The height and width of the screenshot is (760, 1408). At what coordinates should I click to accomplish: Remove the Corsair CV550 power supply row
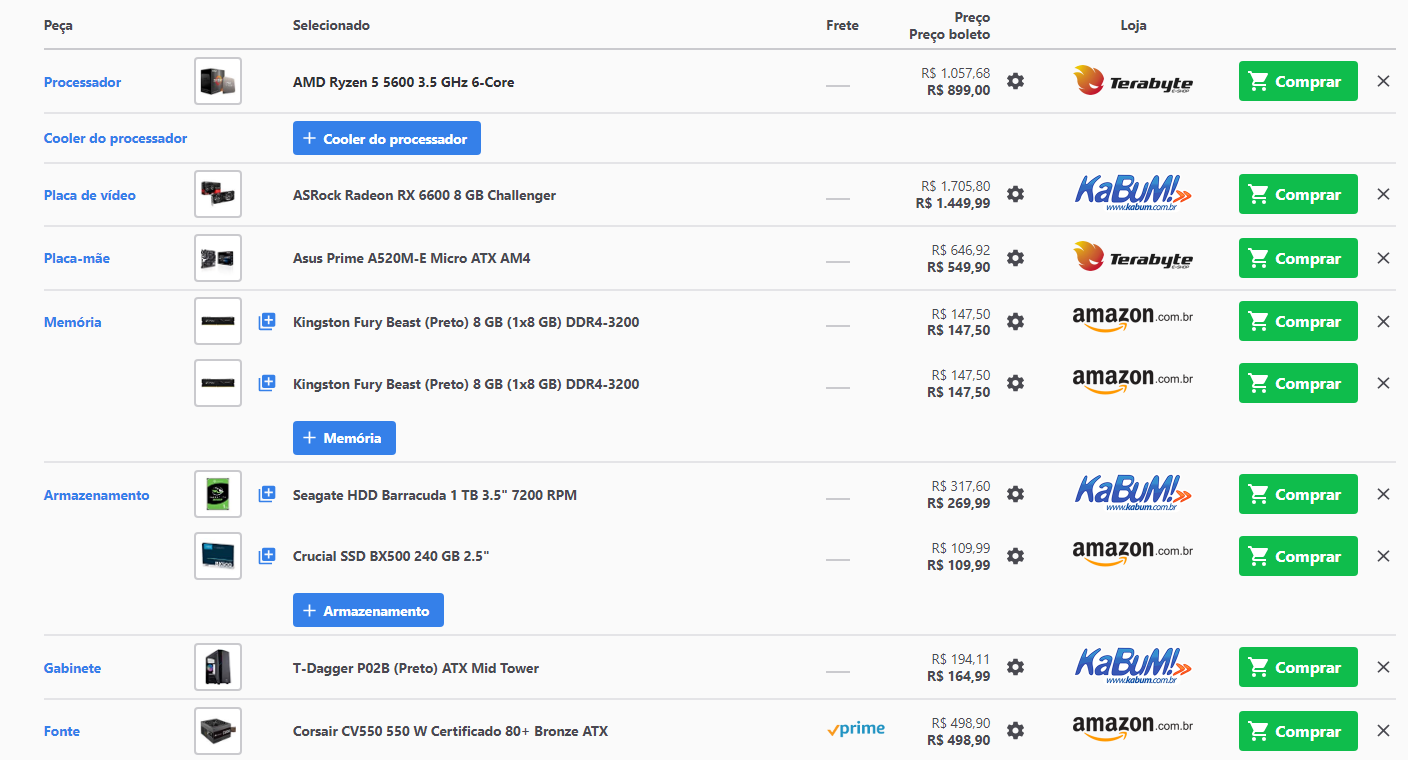pyautogui.click(x=1383, y=731)
